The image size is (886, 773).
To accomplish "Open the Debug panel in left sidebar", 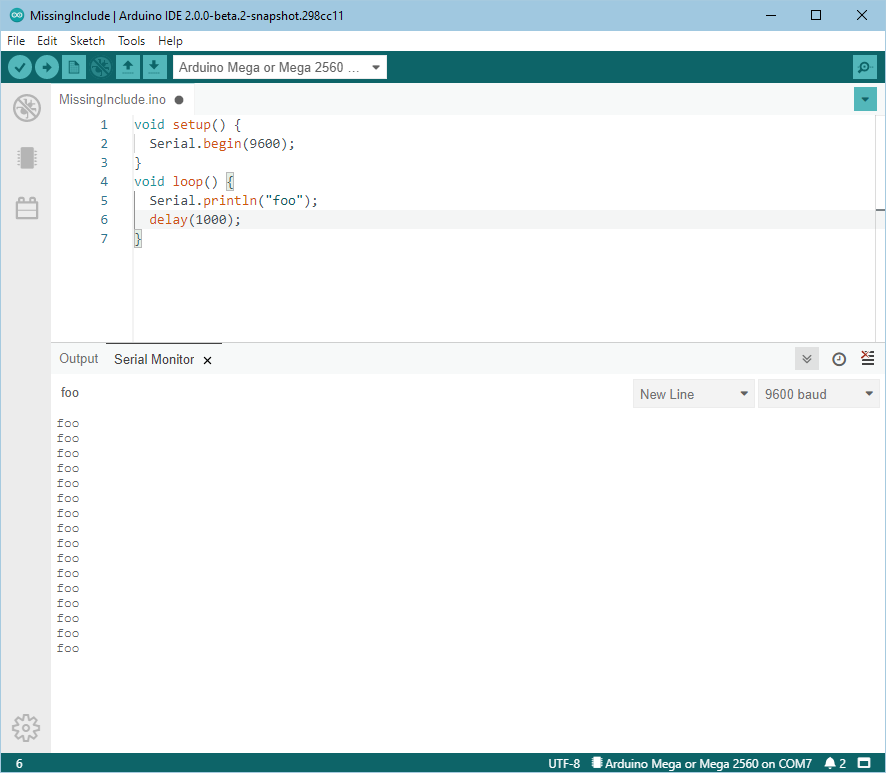I will (x=27, y=108).
